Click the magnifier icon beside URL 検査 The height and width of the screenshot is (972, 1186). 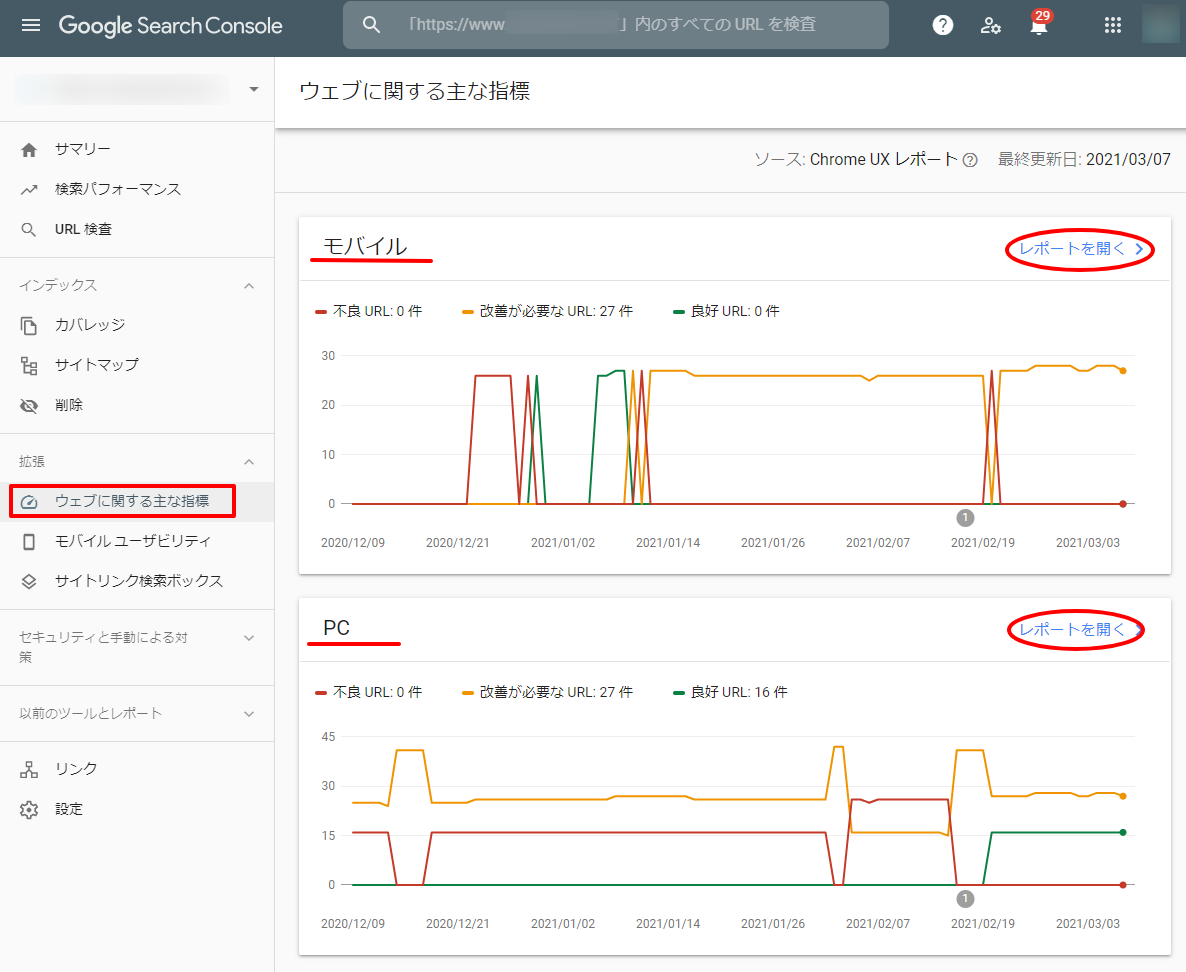[29, 230]
